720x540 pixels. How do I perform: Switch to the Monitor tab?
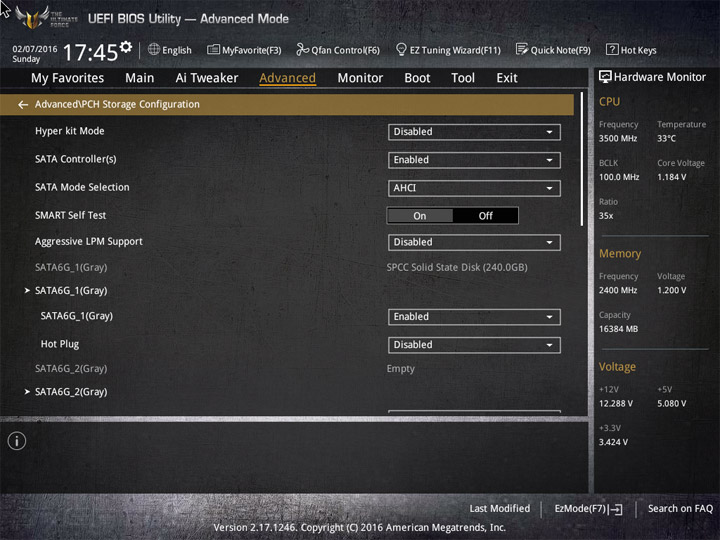tap(360, 78)
